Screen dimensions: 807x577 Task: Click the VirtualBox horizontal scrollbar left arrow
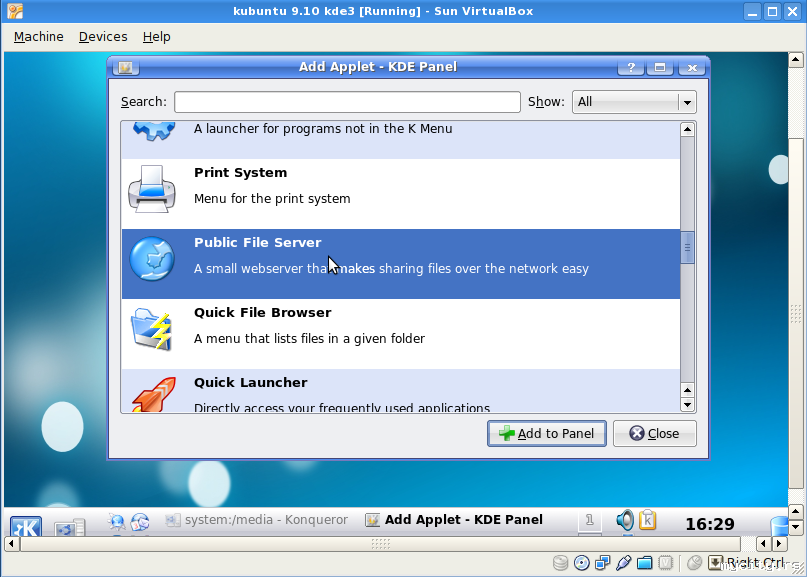click(x=11, y=544)
